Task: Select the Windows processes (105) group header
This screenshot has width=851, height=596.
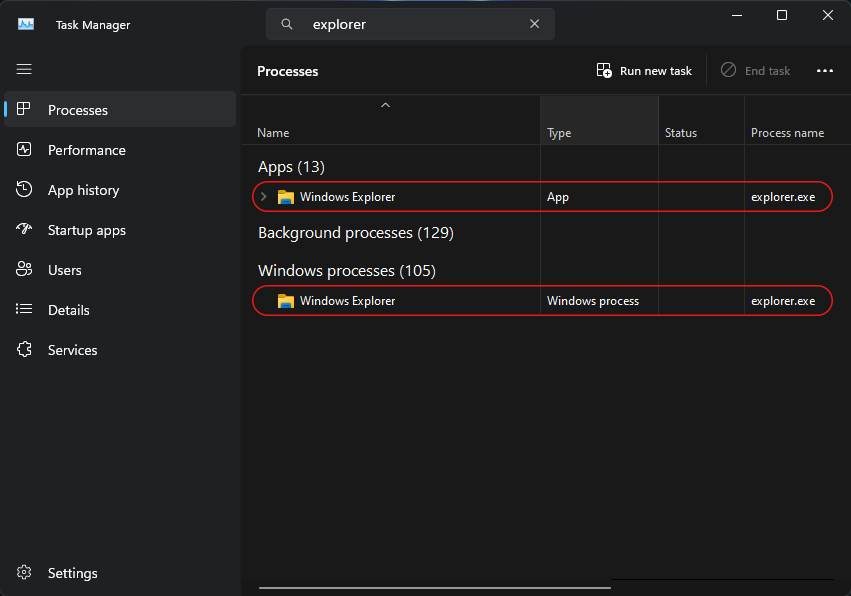Action: coord(347,271)
